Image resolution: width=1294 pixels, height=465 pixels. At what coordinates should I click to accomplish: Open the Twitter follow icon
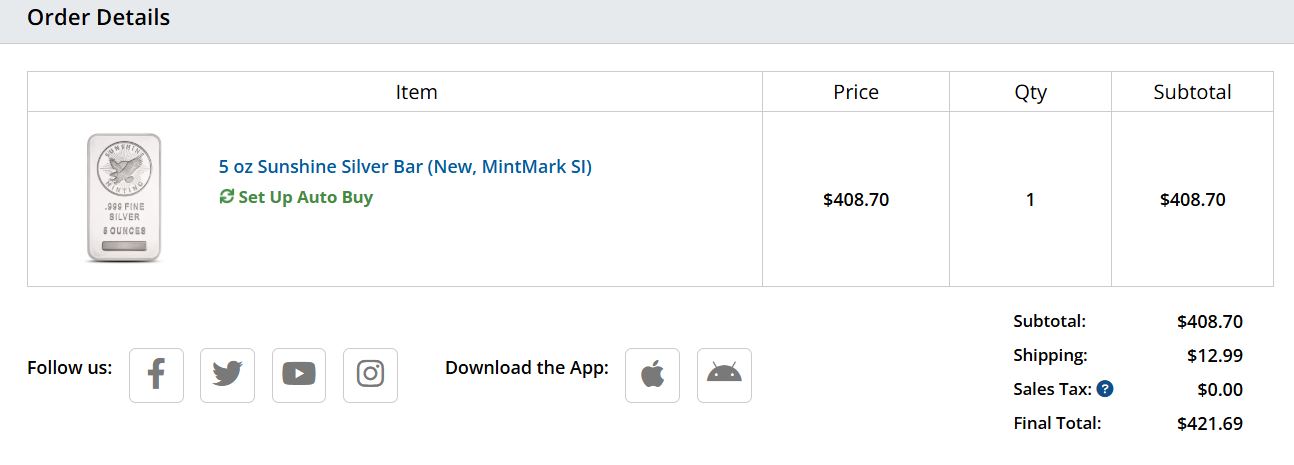(227, 375)
